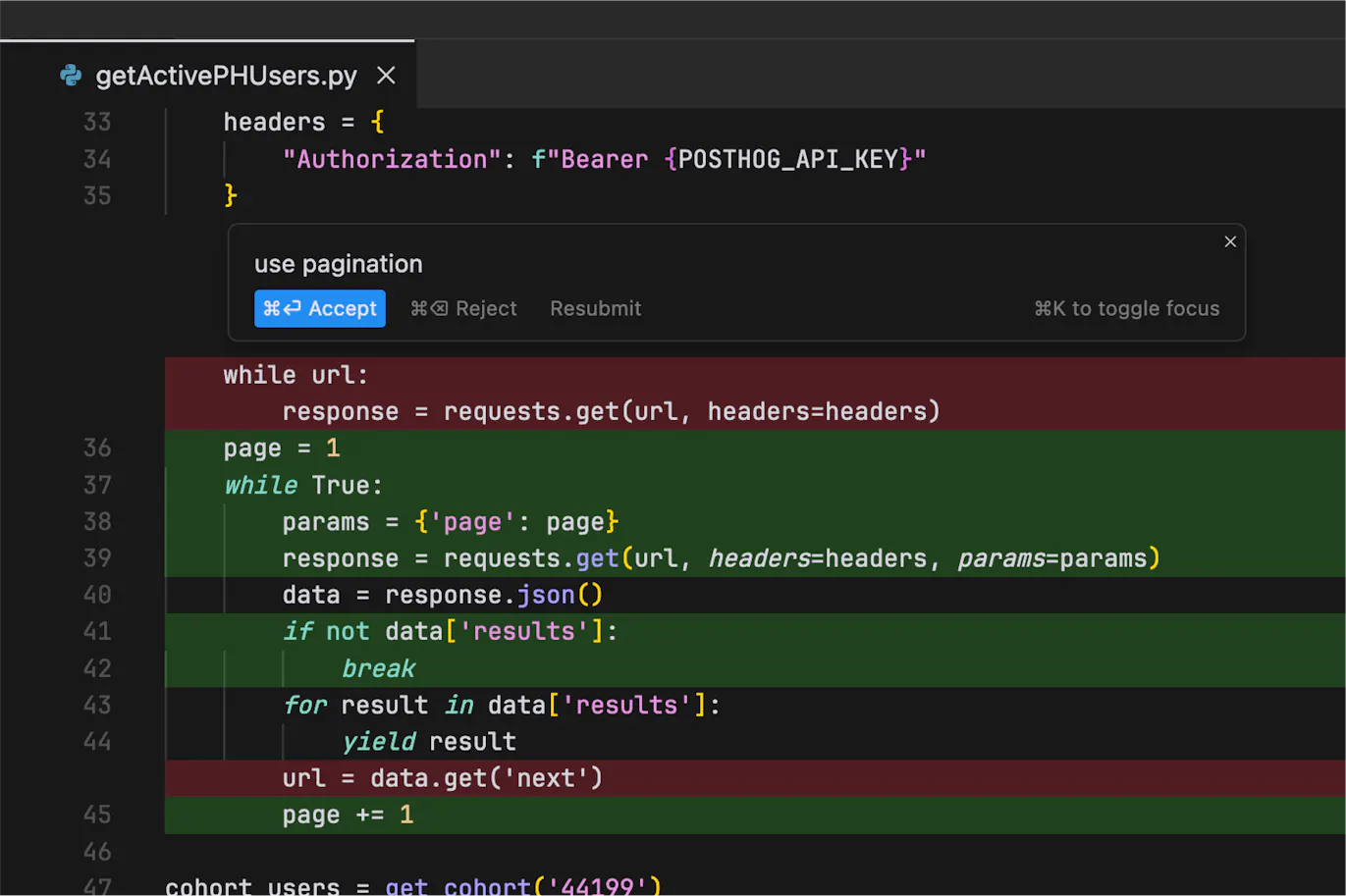1346x896 pixels.
Task: Click line number 41 in the gutter
Action: pos(97,631)
